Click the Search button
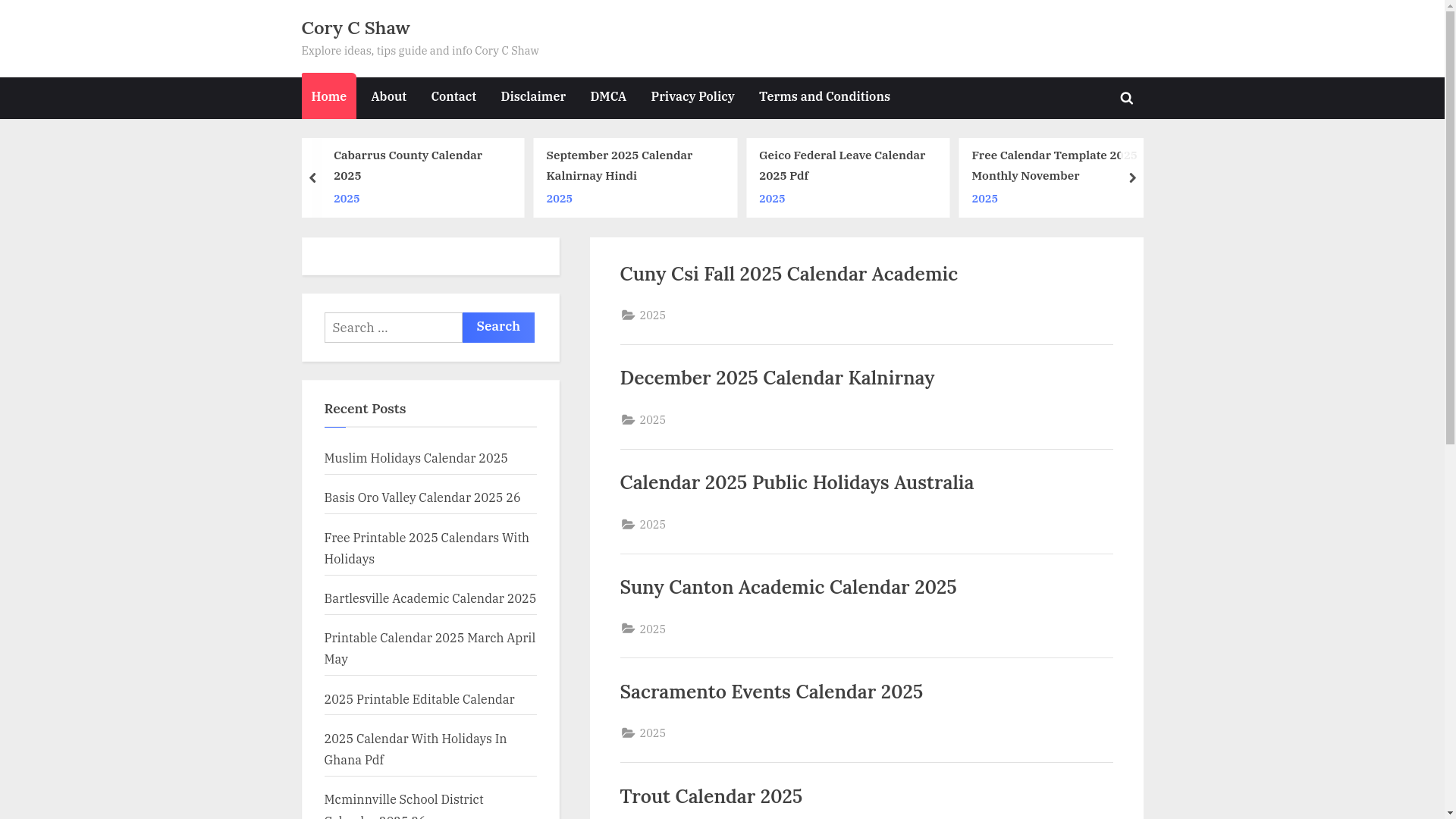Screen dimensions: 1456x819 [498, 327]
